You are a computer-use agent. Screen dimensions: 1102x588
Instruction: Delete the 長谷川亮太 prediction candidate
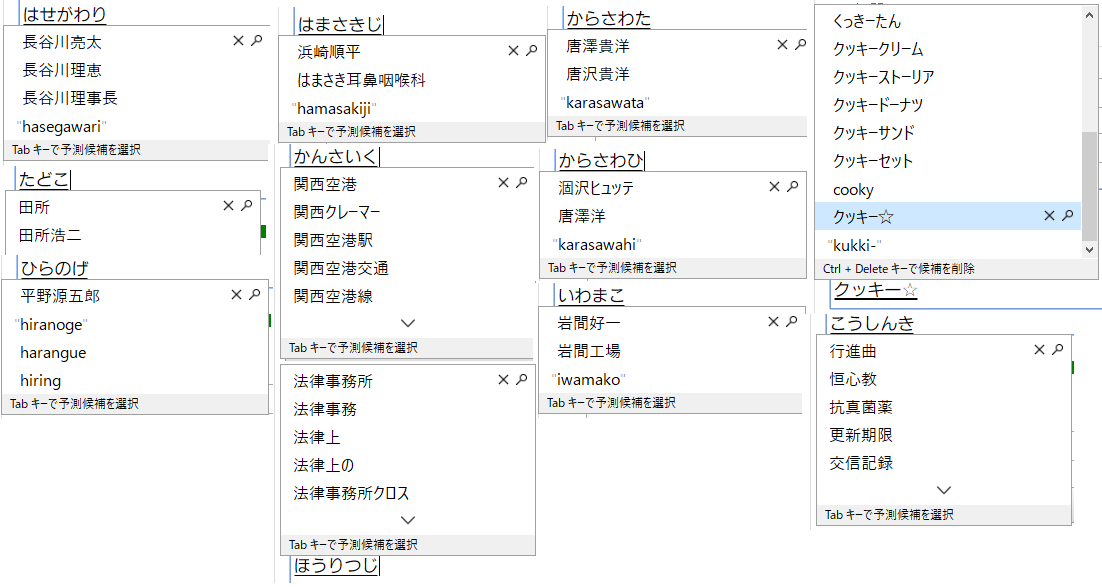(x=238, y=41)
